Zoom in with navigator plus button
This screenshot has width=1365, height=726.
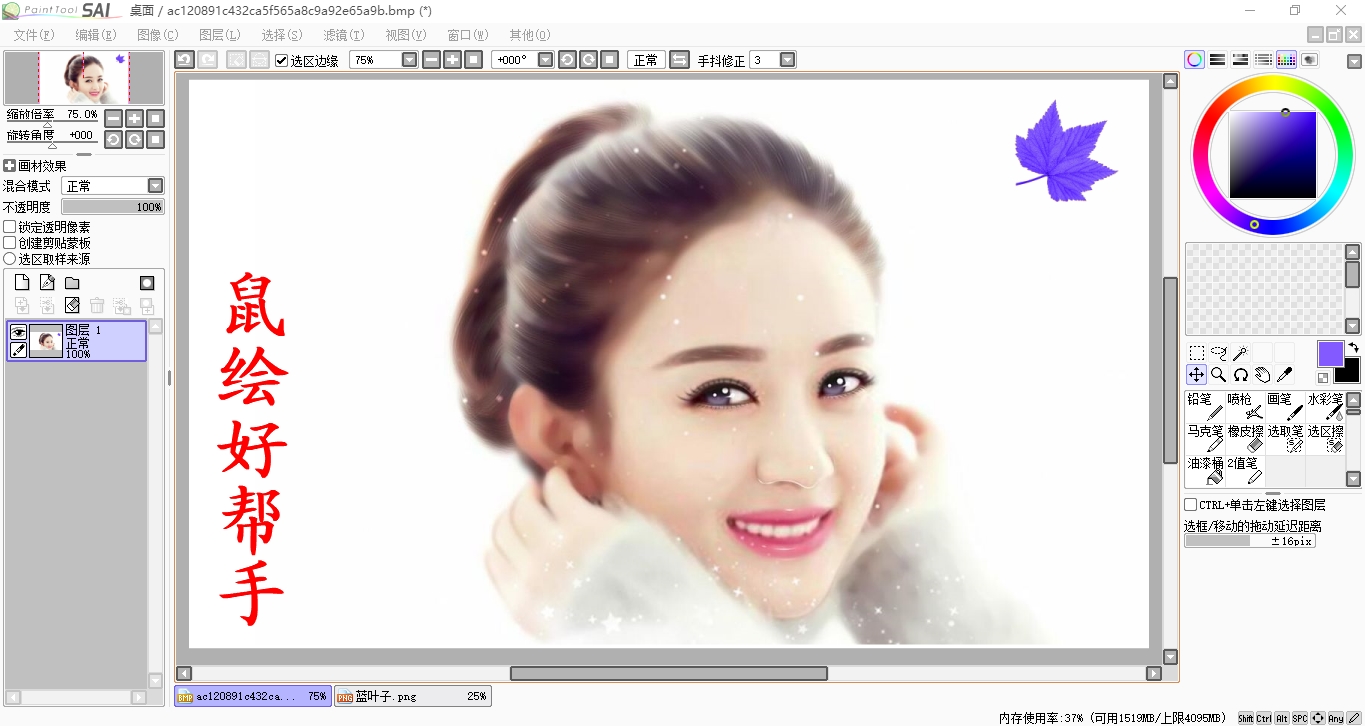134,118
